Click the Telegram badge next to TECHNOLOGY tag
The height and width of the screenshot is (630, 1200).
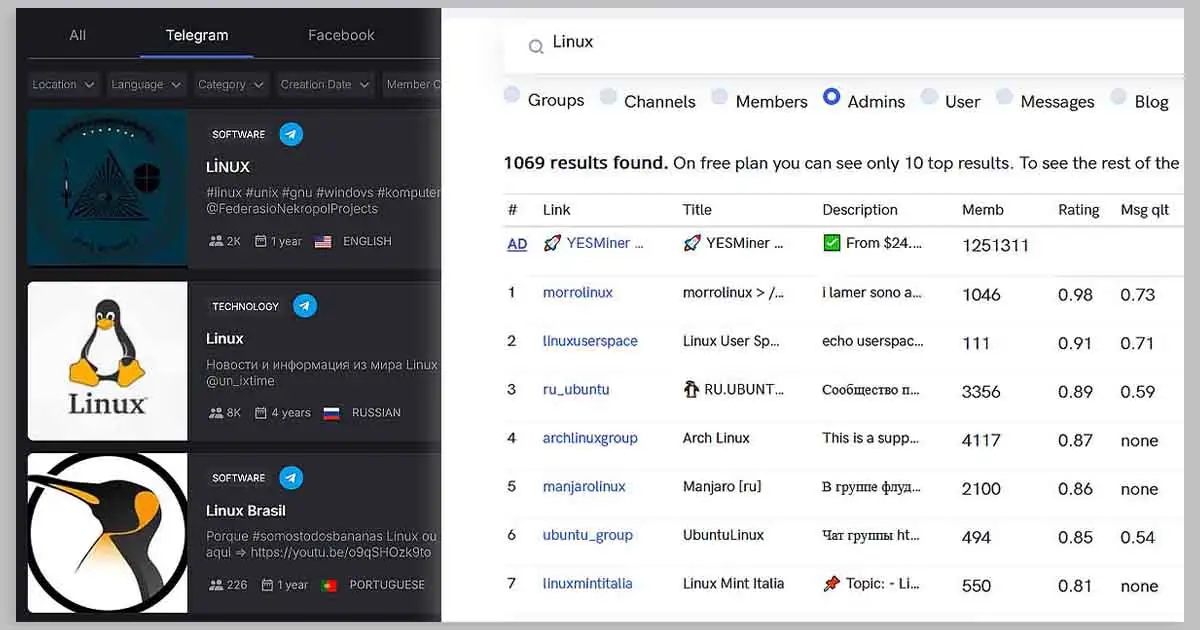[305, 306]
